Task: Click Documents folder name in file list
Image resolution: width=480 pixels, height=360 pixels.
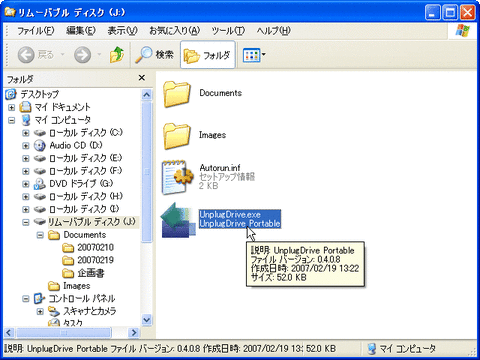Action: pyautogui.click(x=220, y=93)
